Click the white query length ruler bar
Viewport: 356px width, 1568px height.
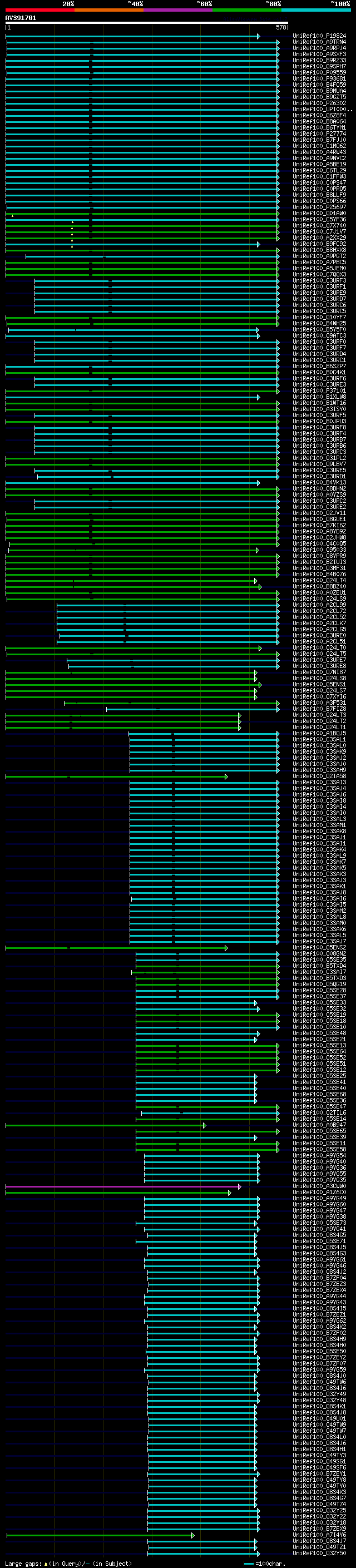click(x=147, y=23)
